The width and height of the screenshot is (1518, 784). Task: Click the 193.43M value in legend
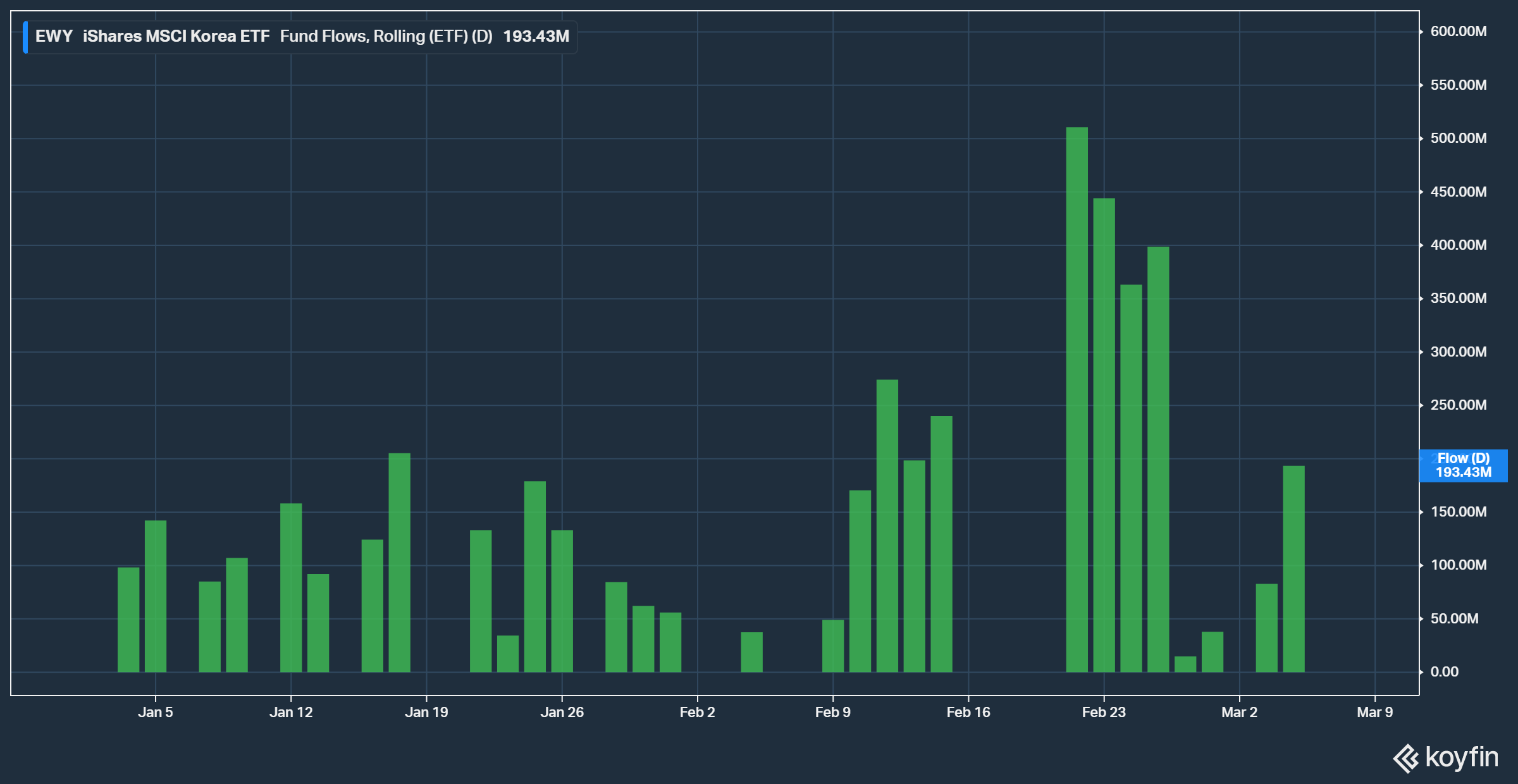click(x=536, y=37)
